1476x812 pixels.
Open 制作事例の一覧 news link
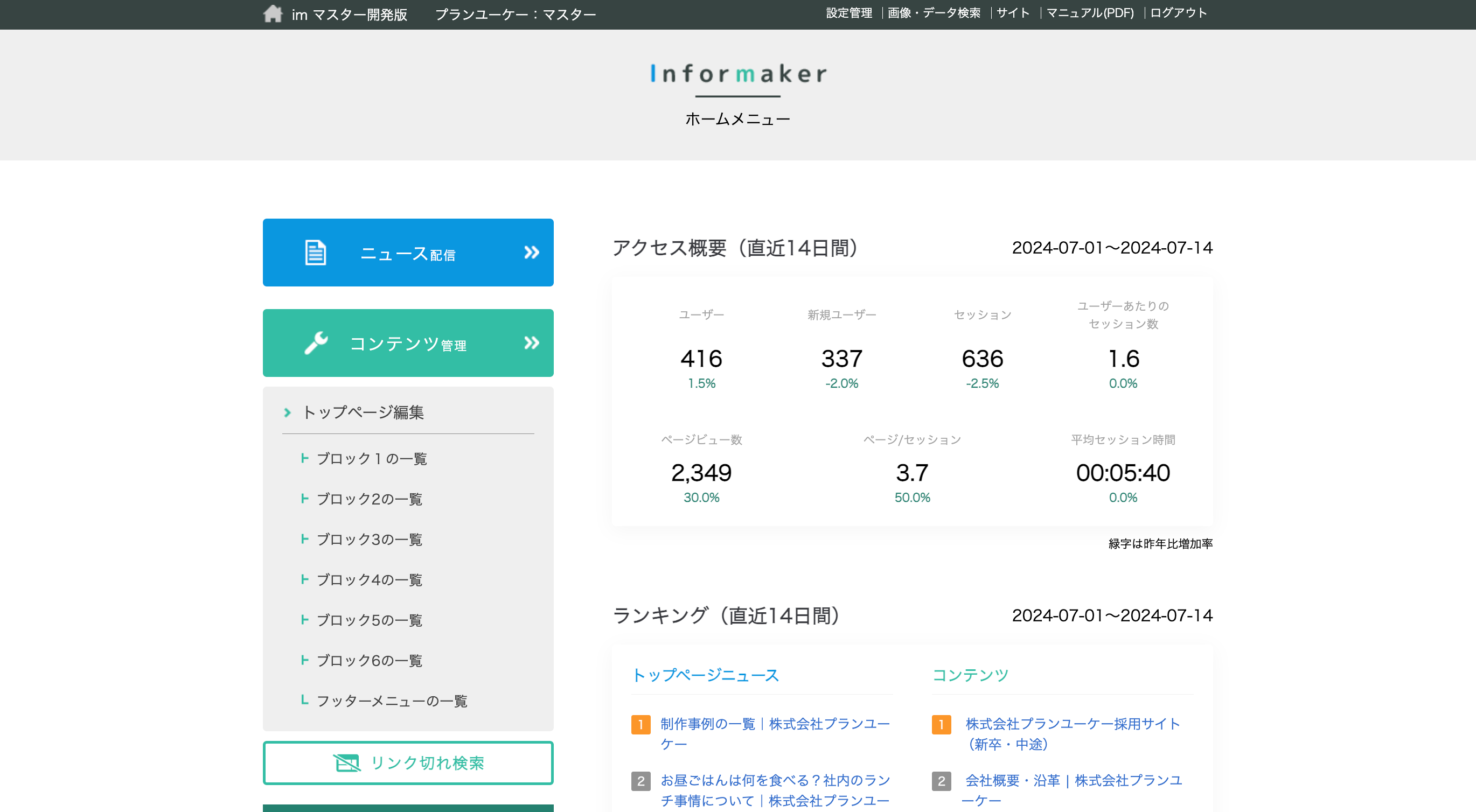(775, 734)
